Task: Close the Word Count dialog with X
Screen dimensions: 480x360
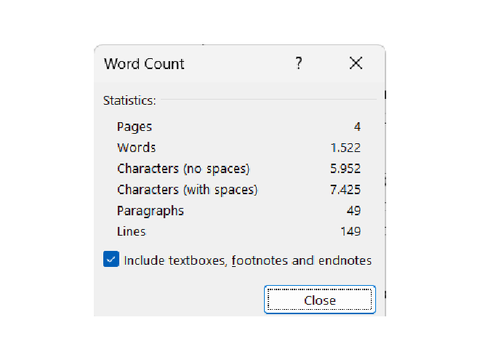Action: (356, 63)
